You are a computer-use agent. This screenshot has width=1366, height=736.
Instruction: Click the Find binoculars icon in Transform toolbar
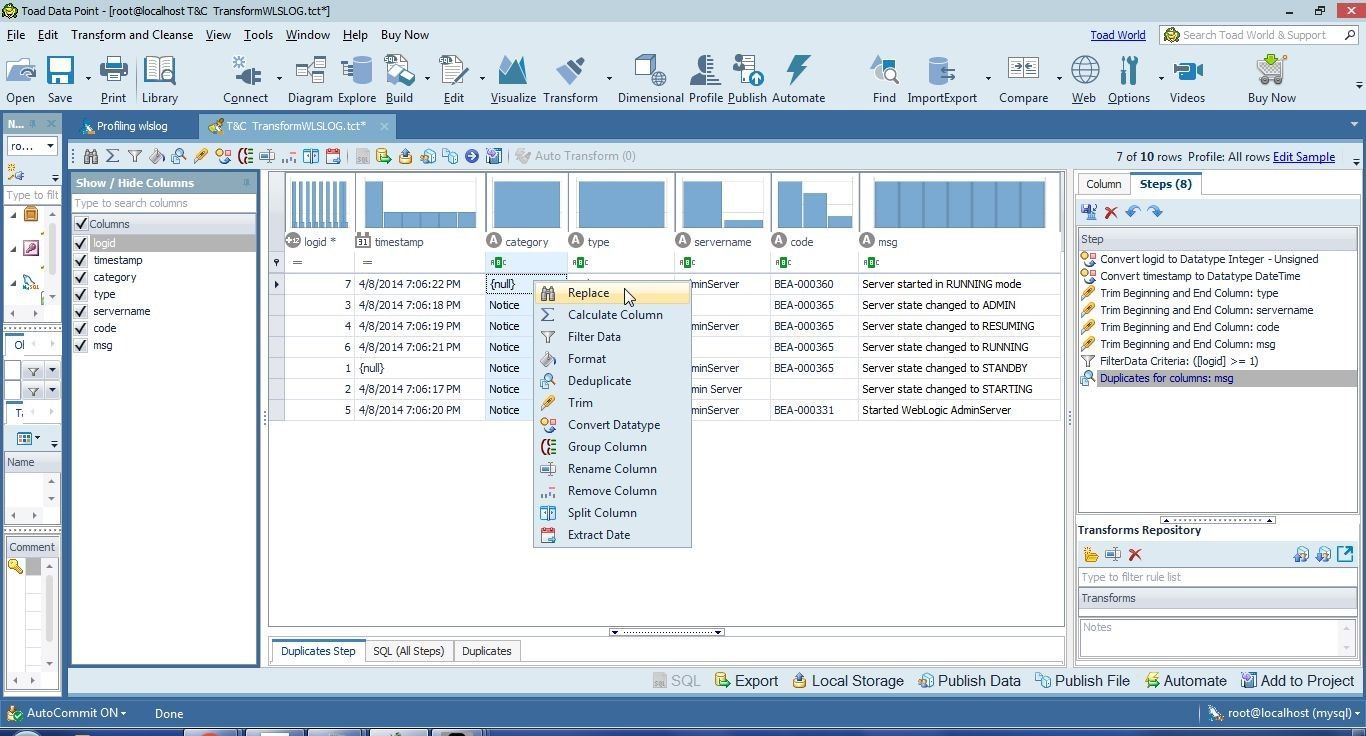[x=91, y=156]
